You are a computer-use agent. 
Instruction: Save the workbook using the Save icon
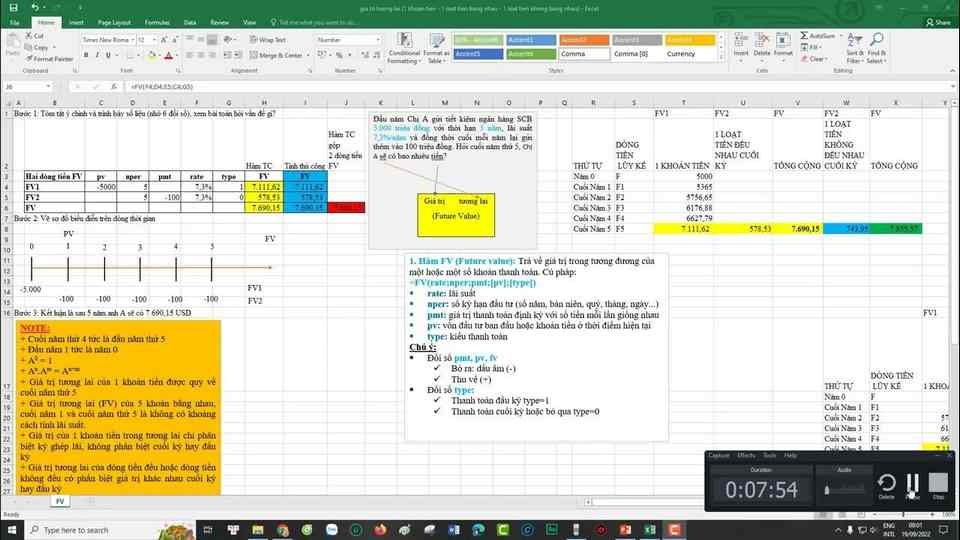point(13,7)
